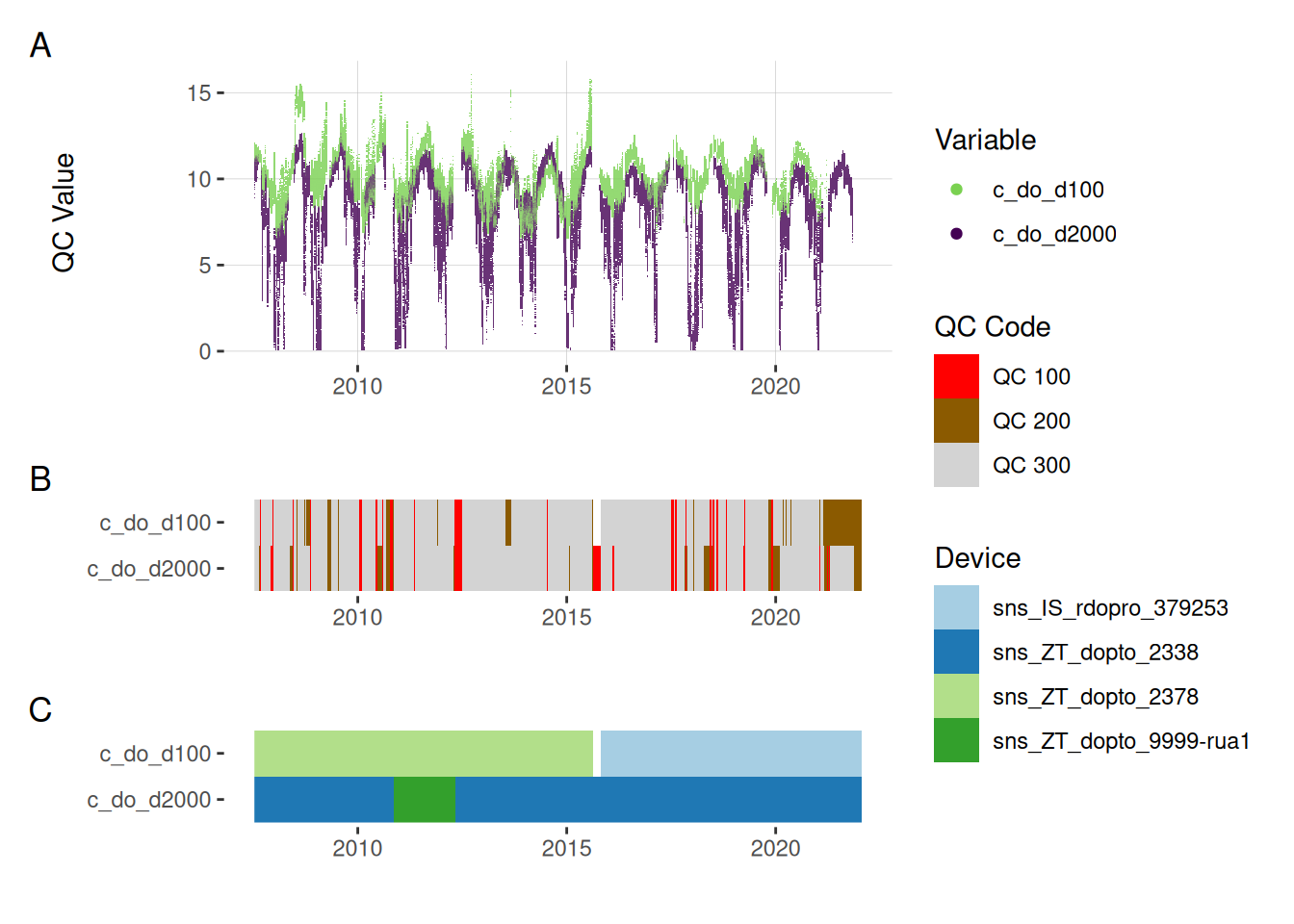
Task: Click the 2015 x-axis label in panel A
Action: coord(566,386)
